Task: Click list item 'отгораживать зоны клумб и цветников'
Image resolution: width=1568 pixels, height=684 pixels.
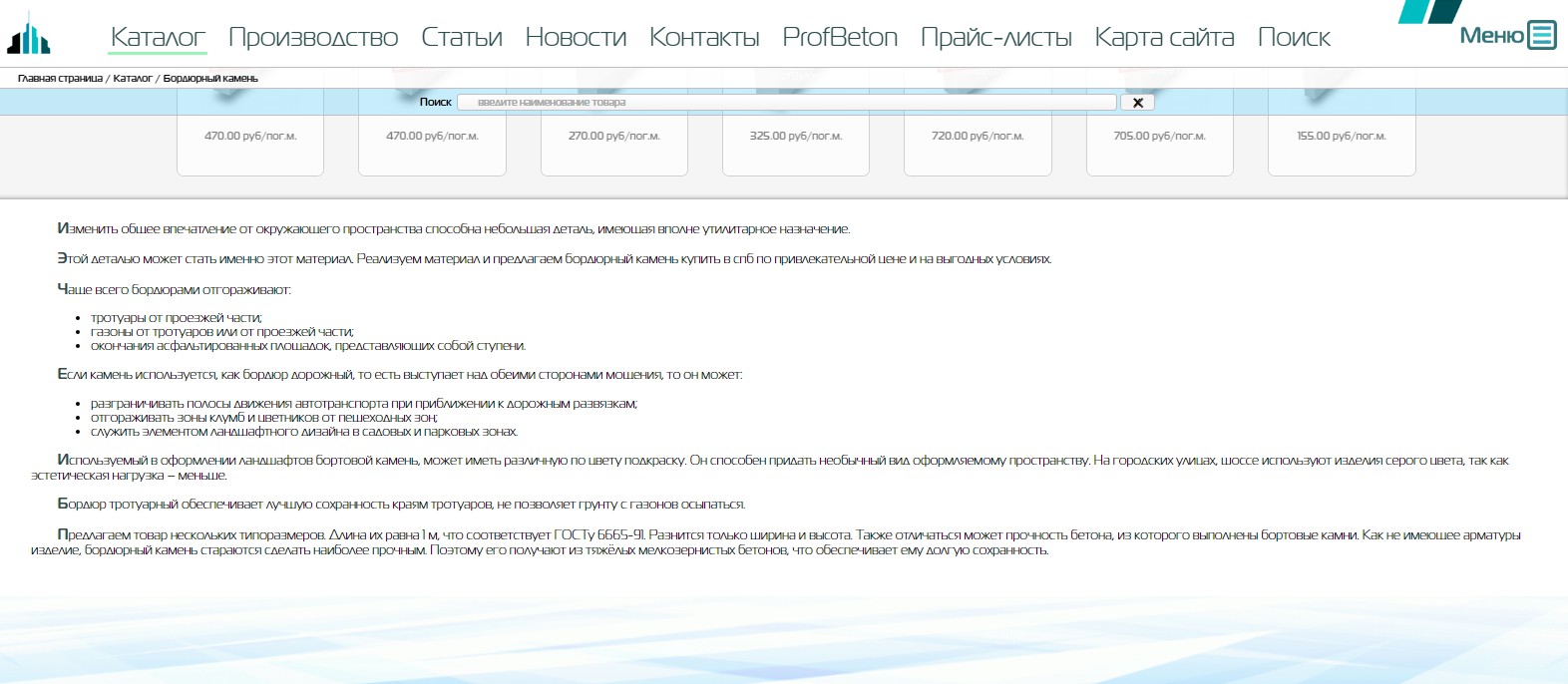Action: [264, 418]
